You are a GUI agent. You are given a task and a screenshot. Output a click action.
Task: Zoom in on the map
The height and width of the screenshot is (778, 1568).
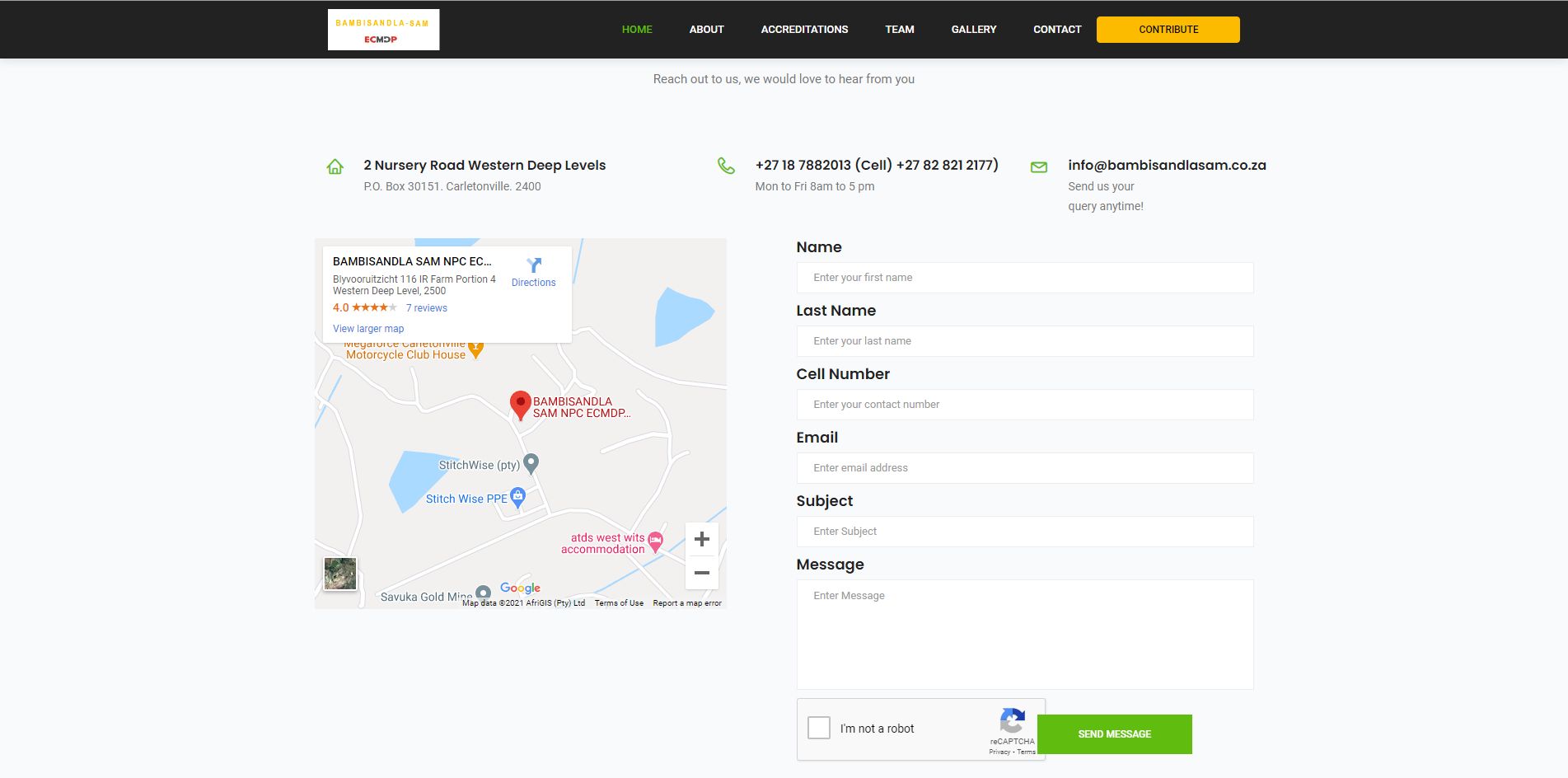pyautogui.click(x=701, y=539)
